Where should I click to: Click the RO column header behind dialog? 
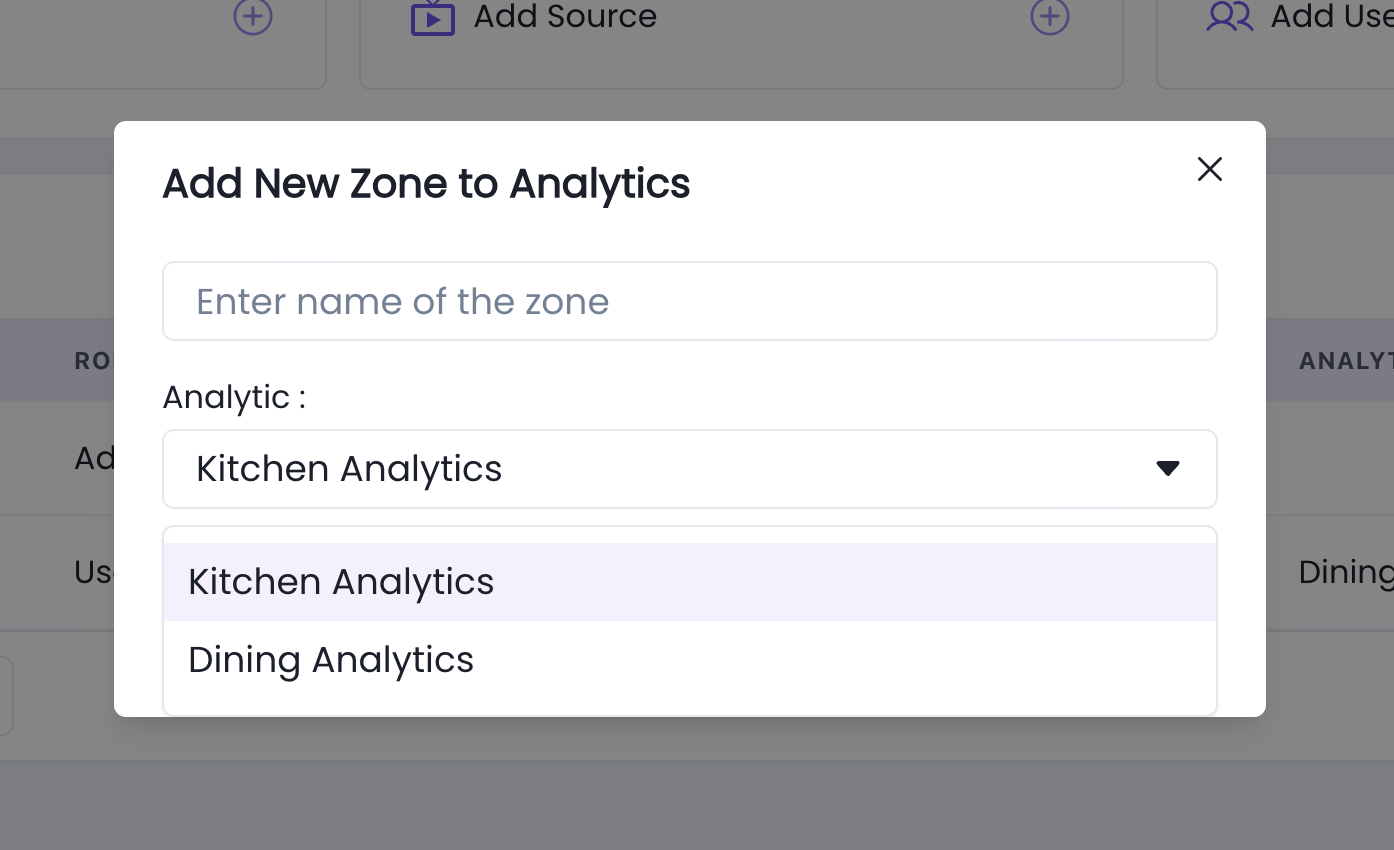tap(94, 361)
